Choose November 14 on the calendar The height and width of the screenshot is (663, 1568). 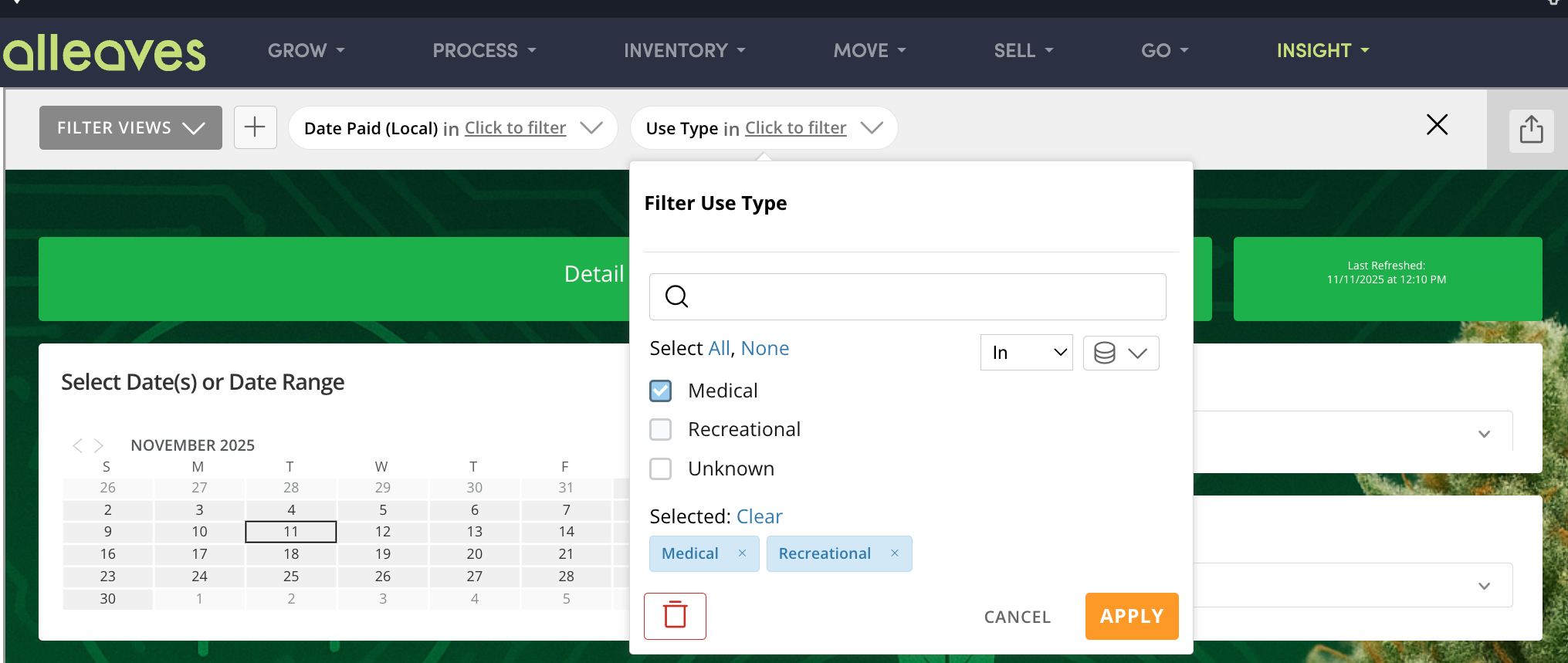(567, 532)
